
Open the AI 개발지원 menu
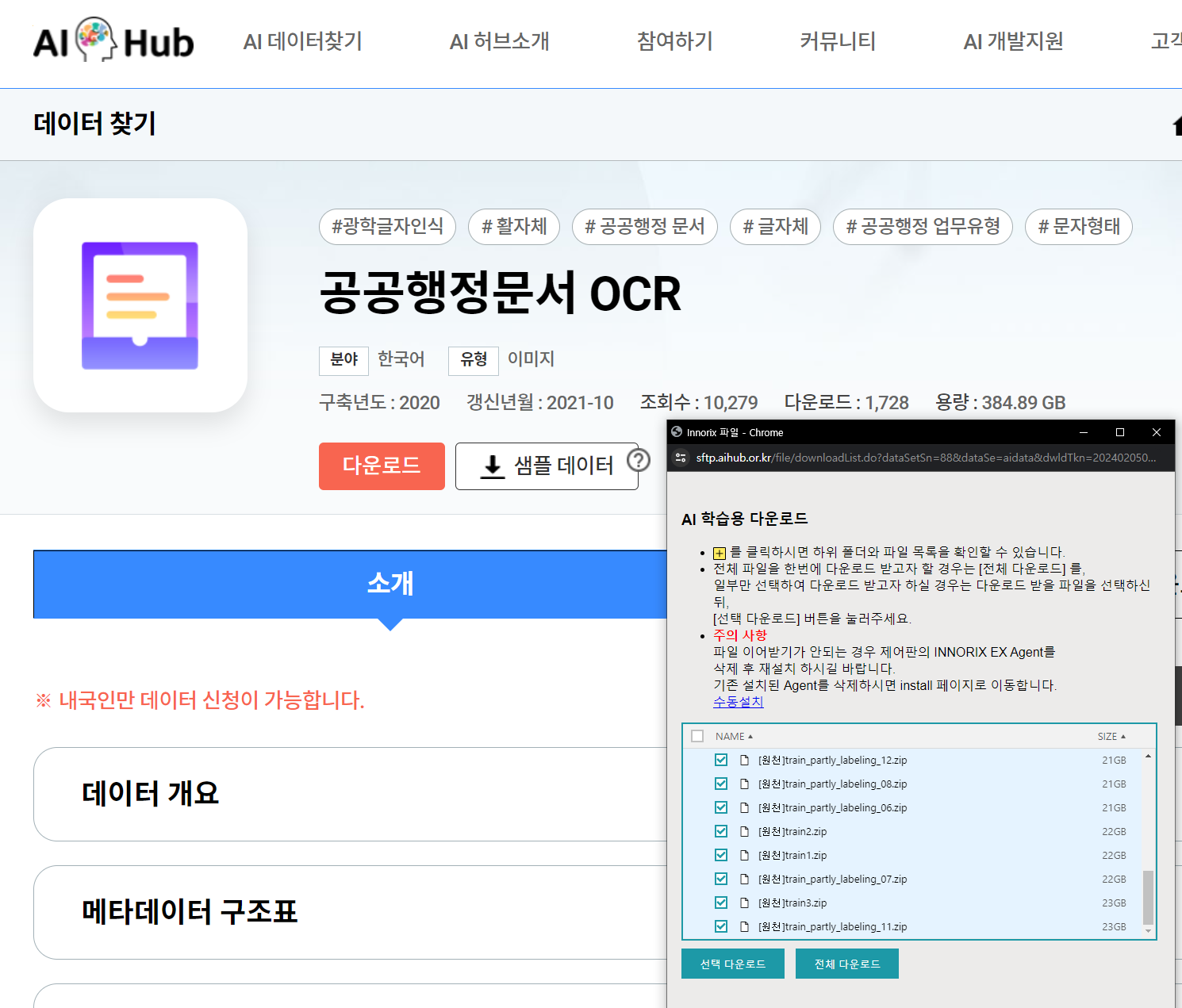click(1013, 41)
